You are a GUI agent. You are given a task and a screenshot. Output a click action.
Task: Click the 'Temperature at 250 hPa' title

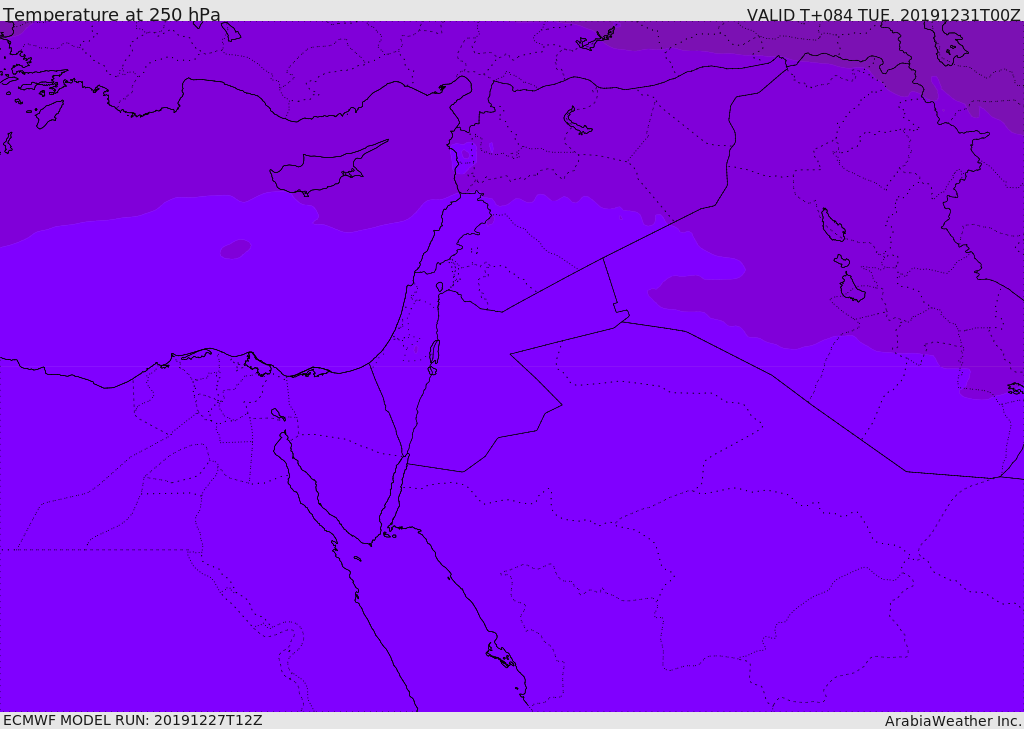[112, 14]
